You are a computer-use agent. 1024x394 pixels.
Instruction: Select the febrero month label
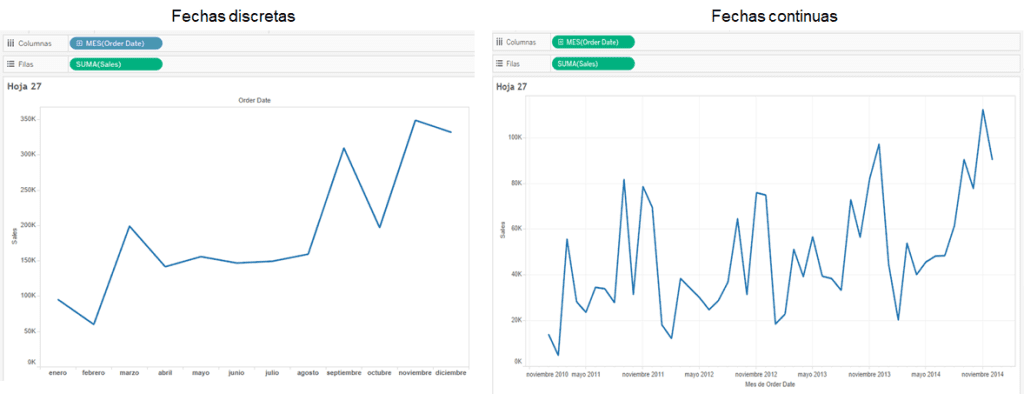click(x=94, y=373)
